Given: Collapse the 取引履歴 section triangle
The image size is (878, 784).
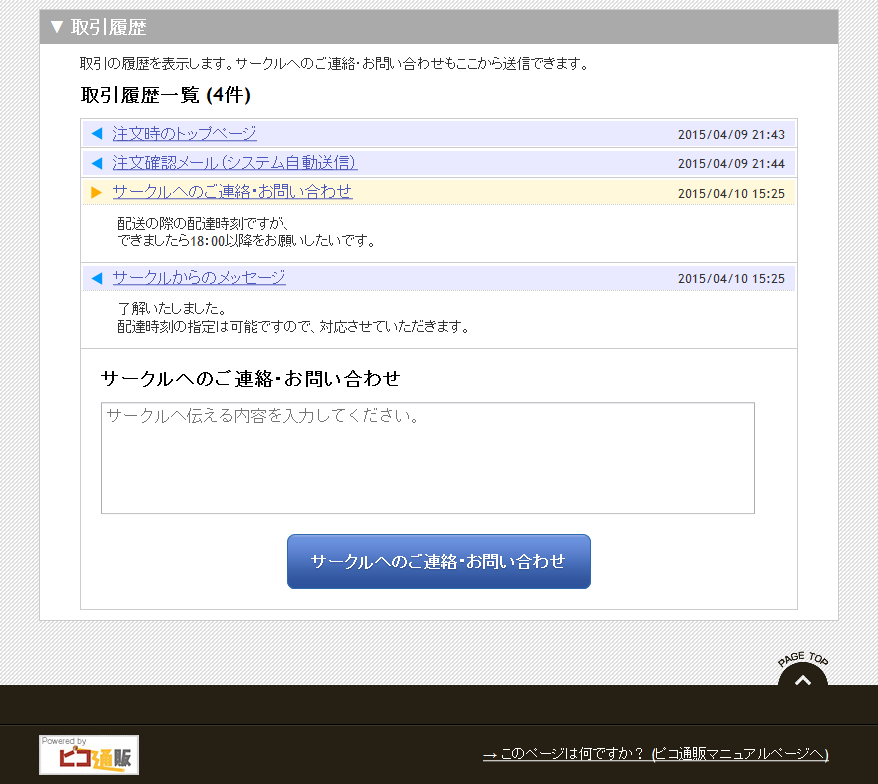Looking at the screenshot, I should point(57,27).
